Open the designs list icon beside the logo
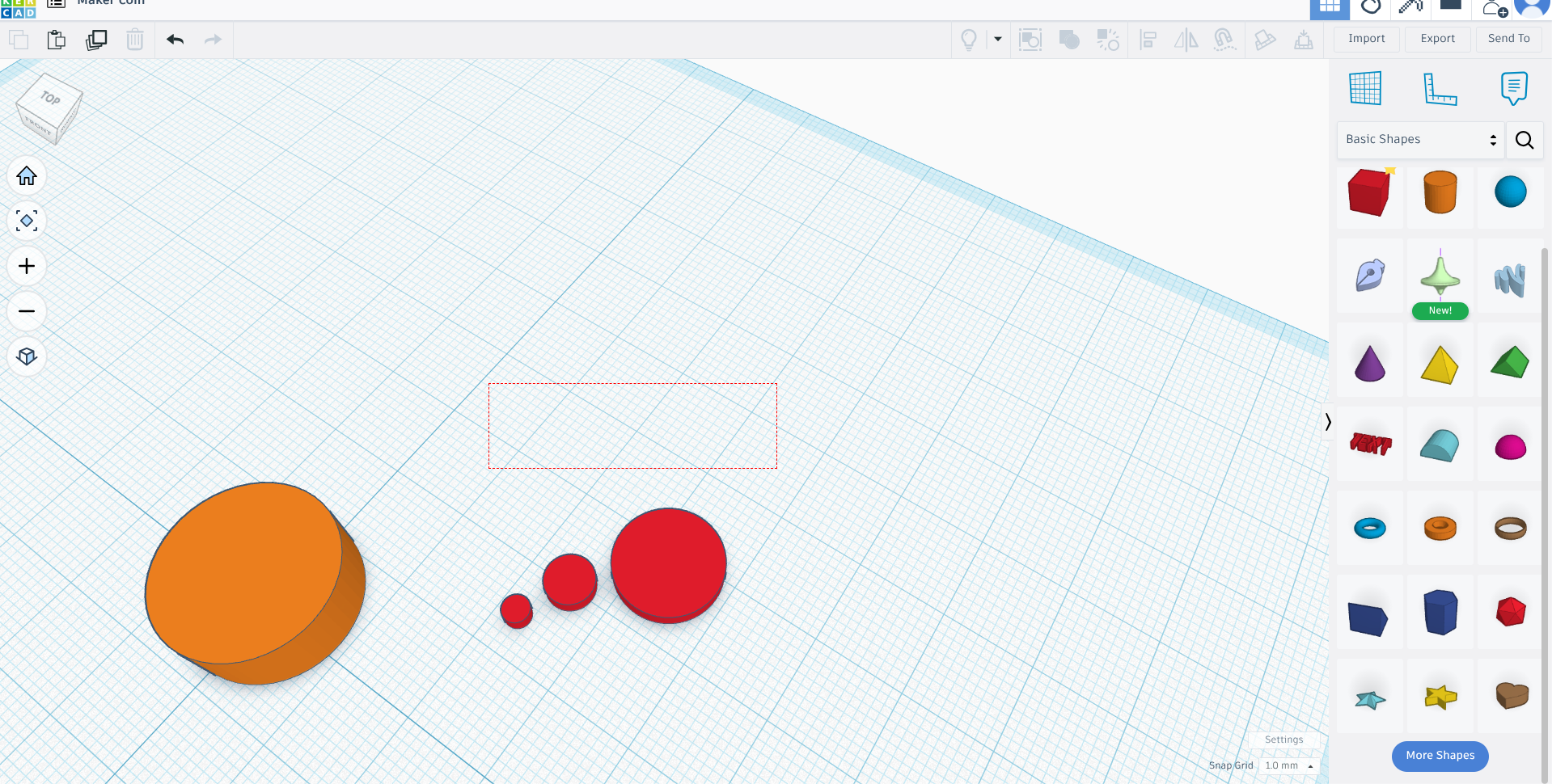1552x784 pixels. [x=56, y=4]
